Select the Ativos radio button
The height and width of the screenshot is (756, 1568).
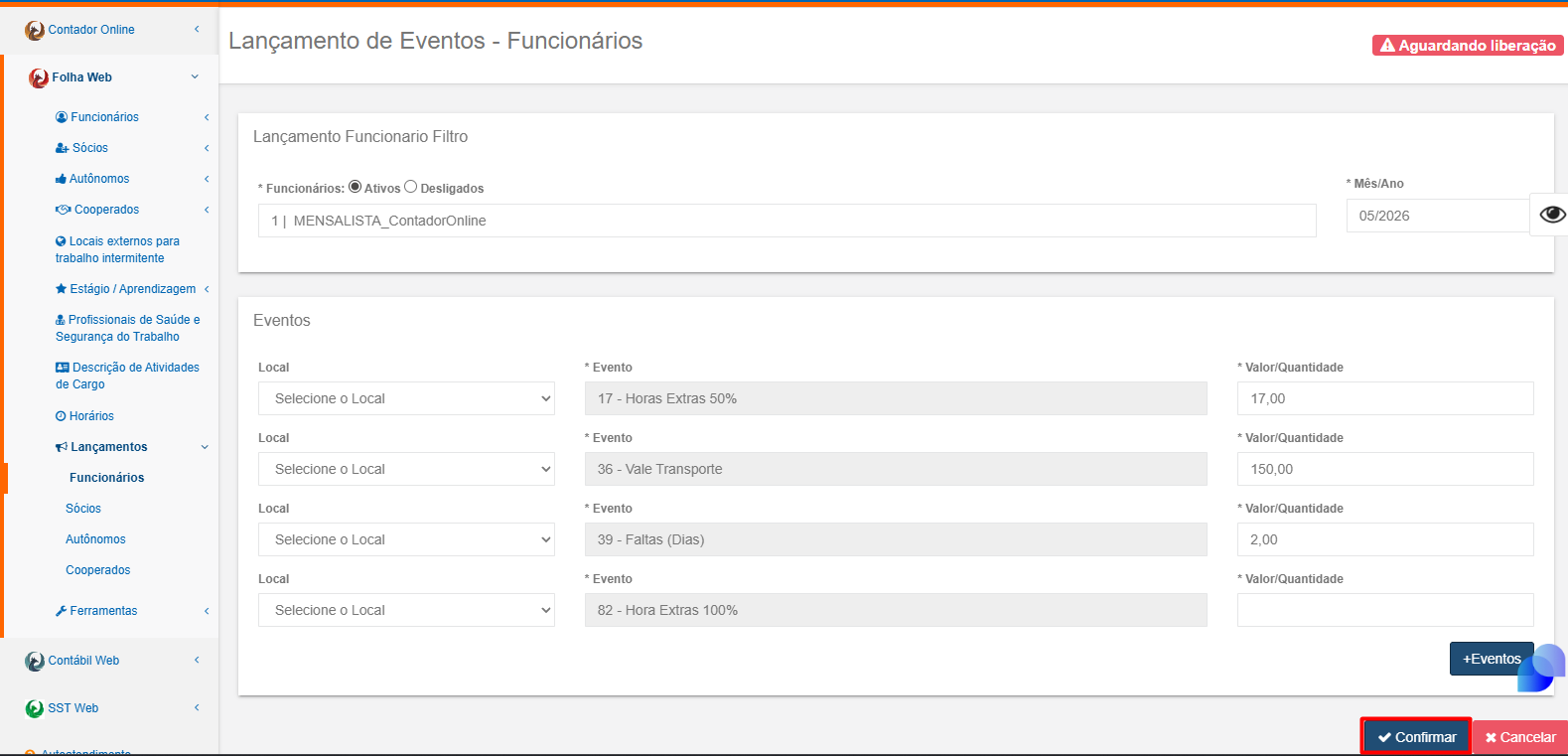(x=355, y=187)
